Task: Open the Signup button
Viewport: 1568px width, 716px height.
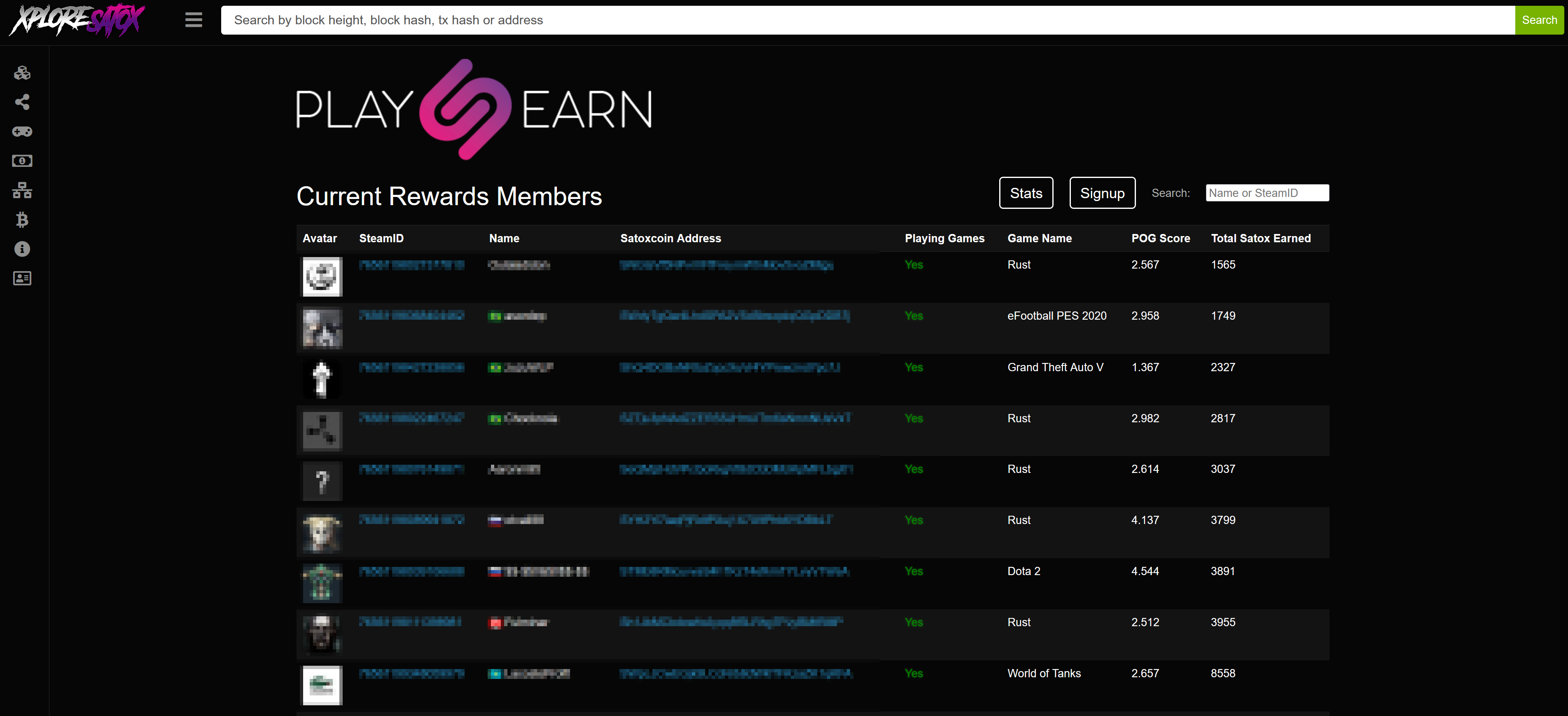Action: (x=1102, y=193)
